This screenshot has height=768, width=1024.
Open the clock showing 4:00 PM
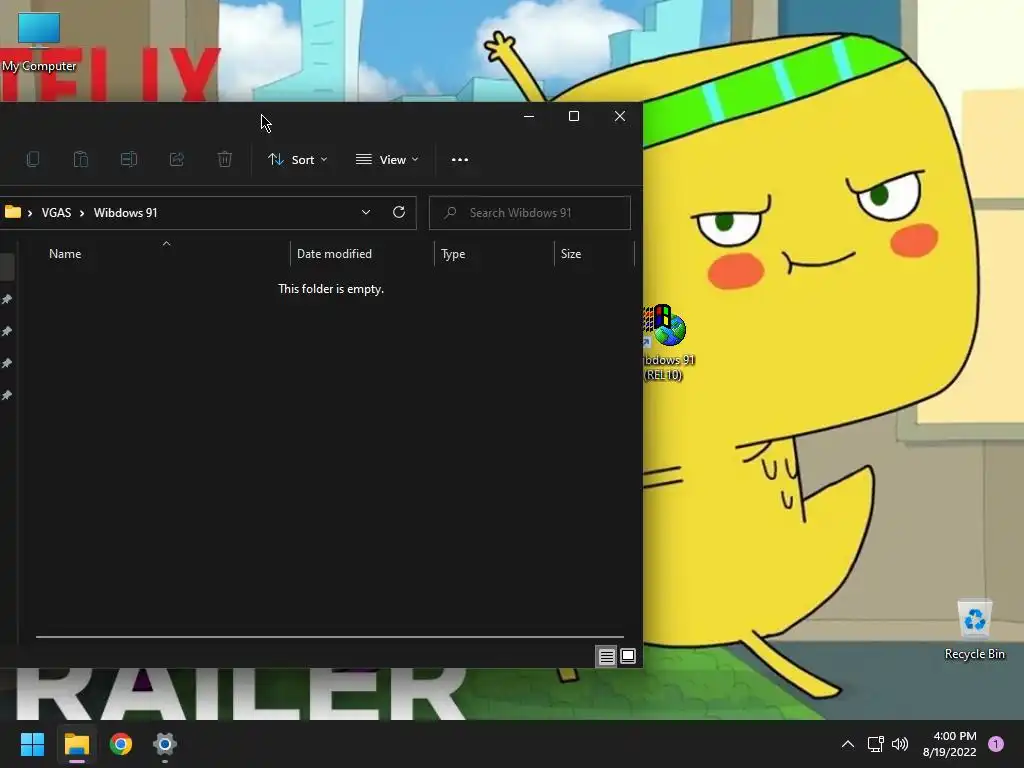tap(950, 744)
